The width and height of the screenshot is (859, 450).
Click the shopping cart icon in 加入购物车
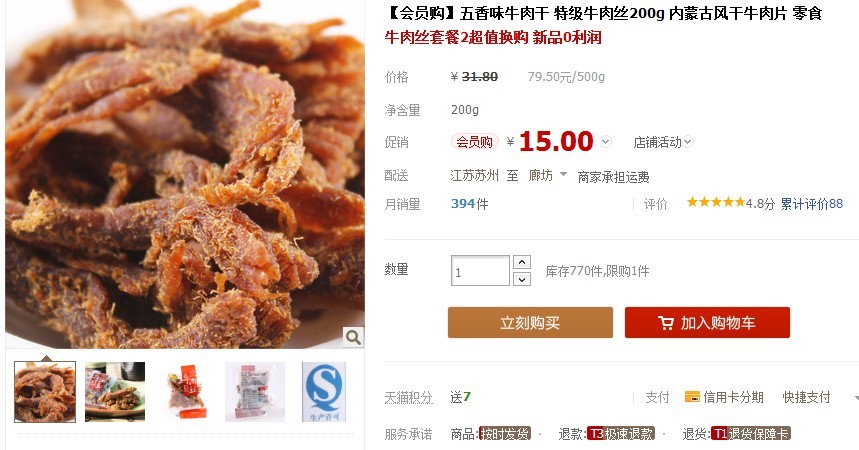click(666, 323)
